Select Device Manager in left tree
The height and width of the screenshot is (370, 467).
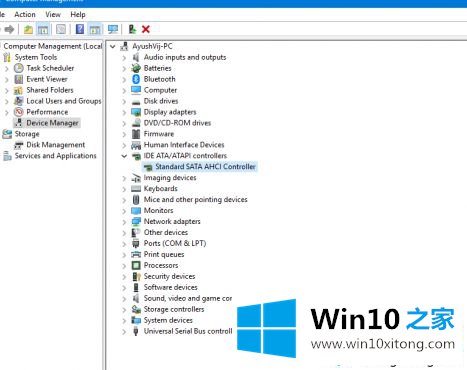(52, 123)
